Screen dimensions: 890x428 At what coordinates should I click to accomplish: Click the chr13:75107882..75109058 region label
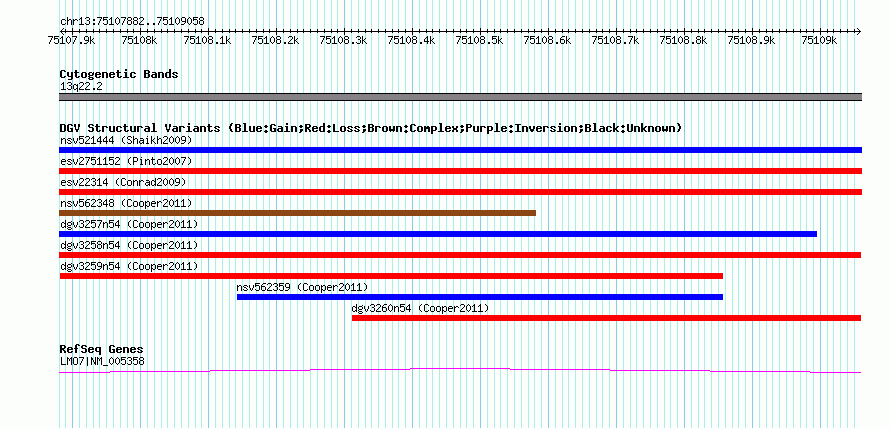(x=132, y=22)
